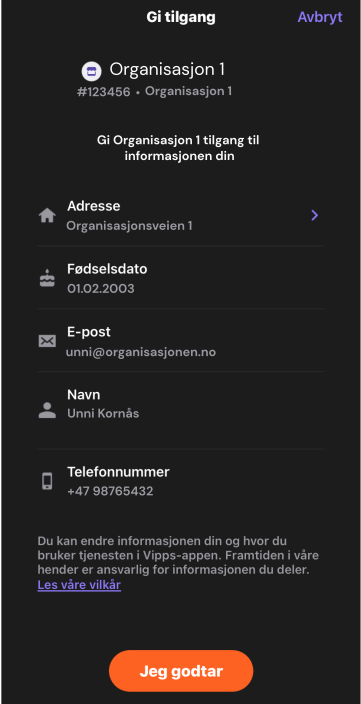Click the Telefonnummer label
This screenshot has height=704, width=361.
118,472
